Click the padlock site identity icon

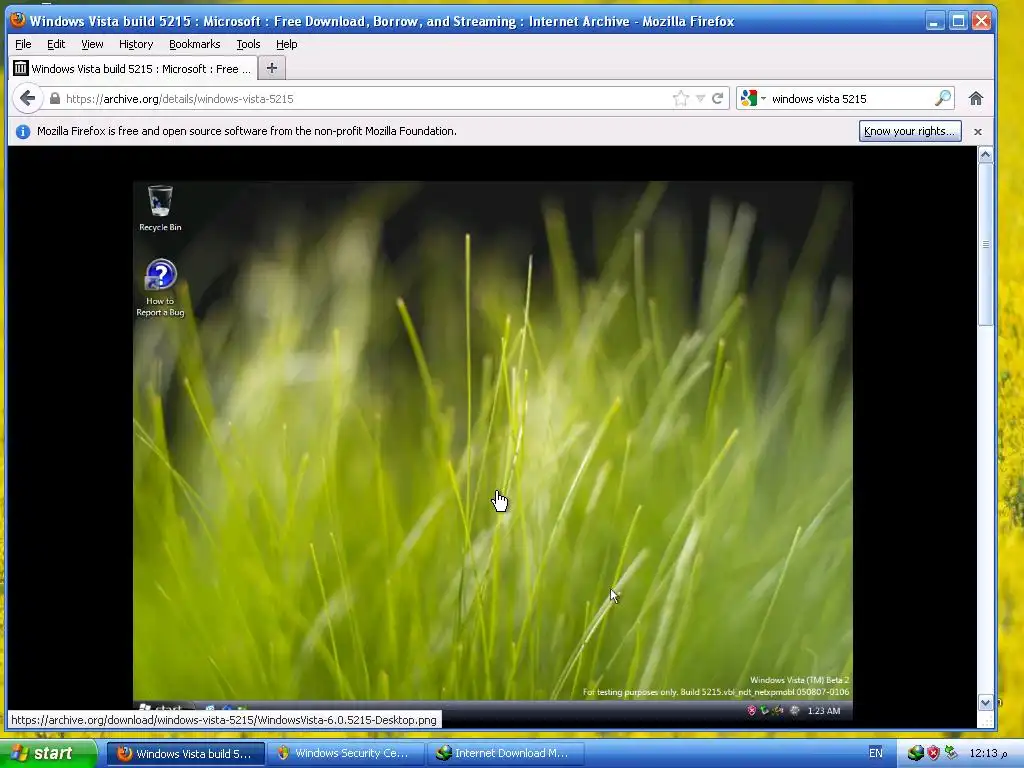pos(55,99)
